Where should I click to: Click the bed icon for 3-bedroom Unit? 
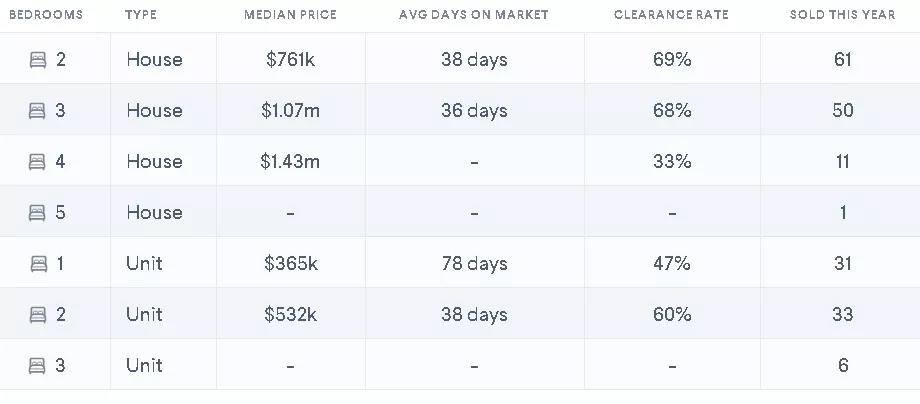click(38, 366)
